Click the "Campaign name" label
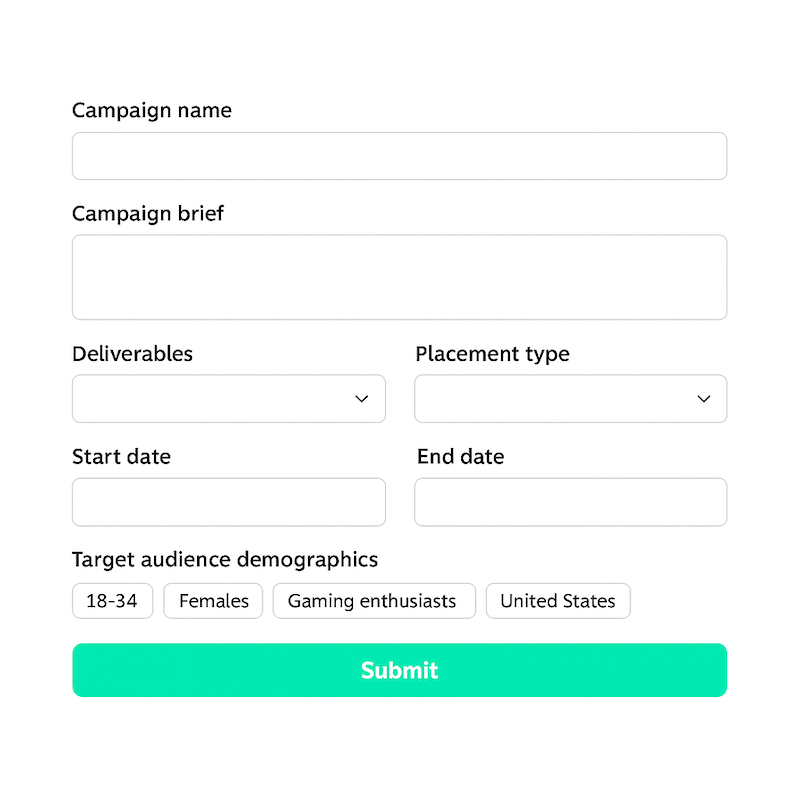The image size is (800, 800). tap(152, 111)
